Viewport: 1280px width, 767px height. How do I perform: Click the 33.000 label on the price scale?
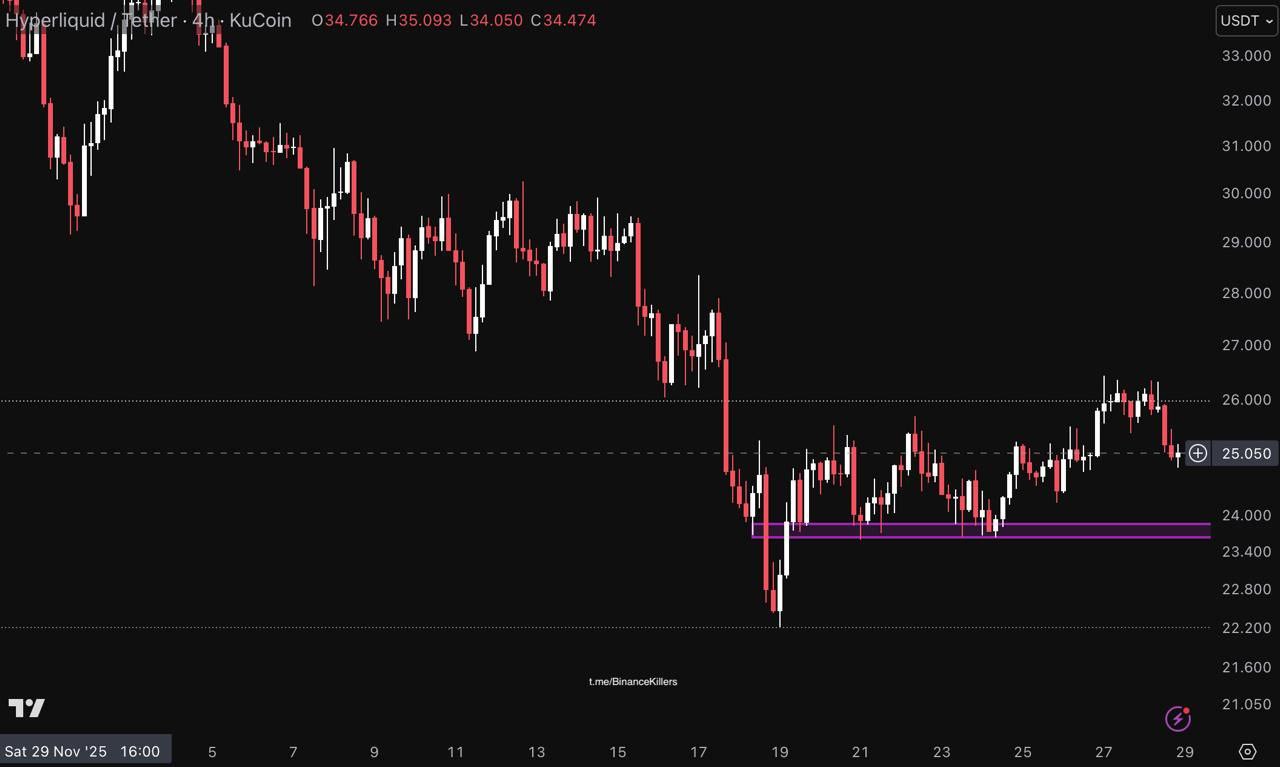1246,55
